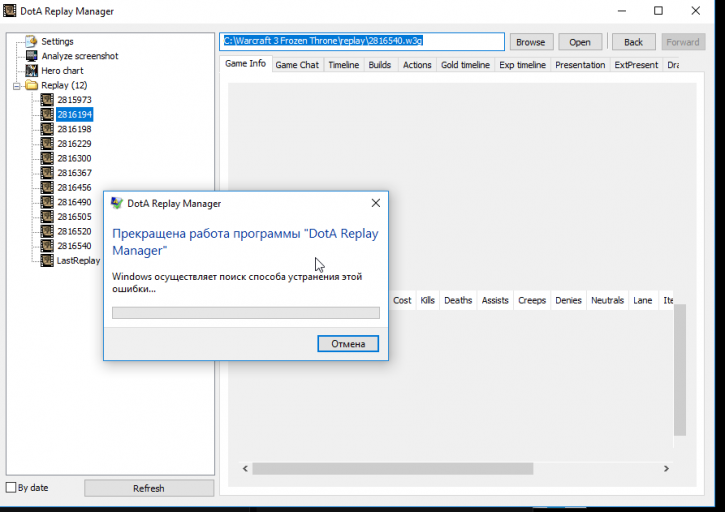Select the Settings tree item label
The height and width of the screenshot is (512, 725).
(57, 42)
